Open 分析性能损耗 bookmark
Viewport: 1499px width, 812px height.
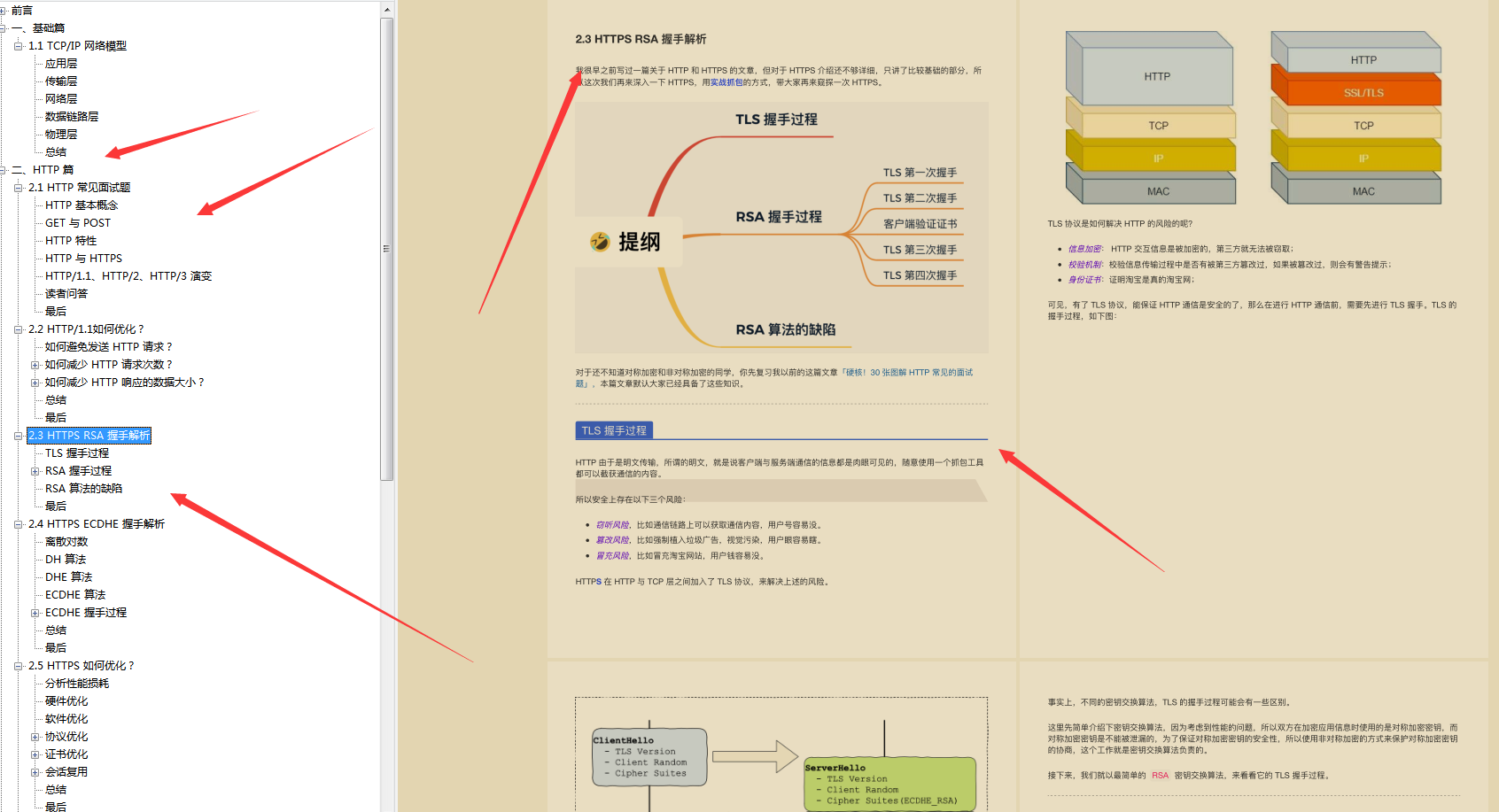77,684
